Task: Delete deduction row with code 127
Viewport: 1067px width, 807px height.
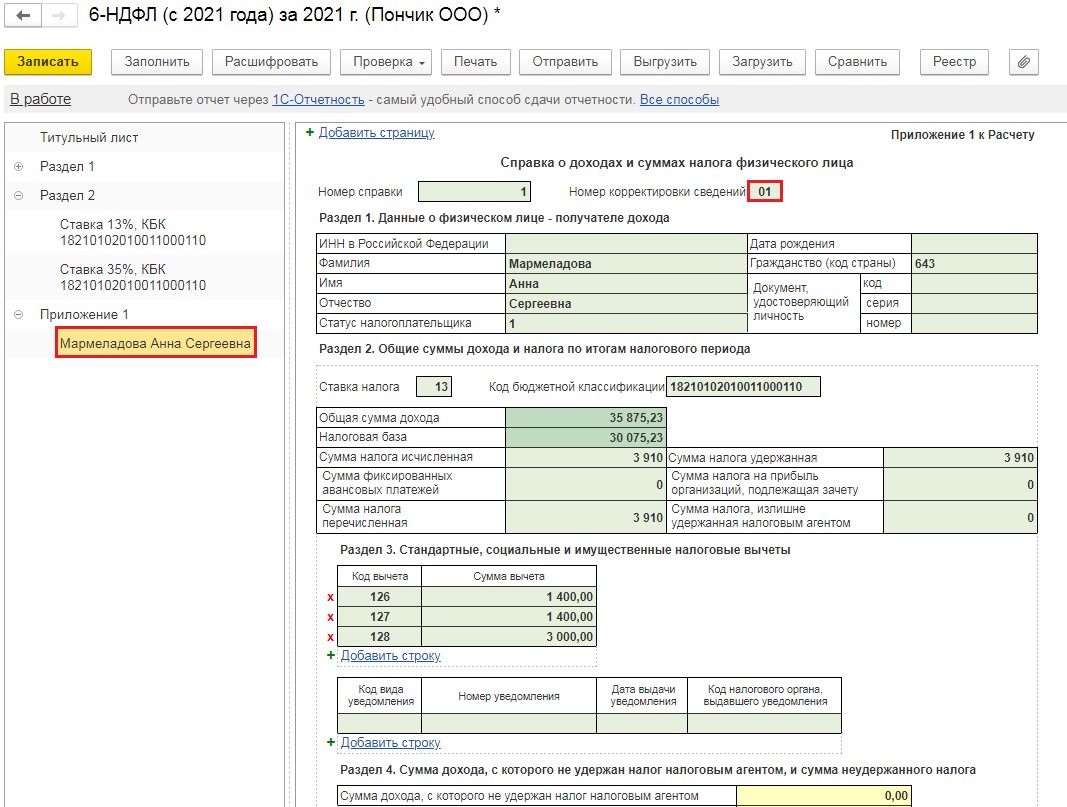Action: [331, 617]
